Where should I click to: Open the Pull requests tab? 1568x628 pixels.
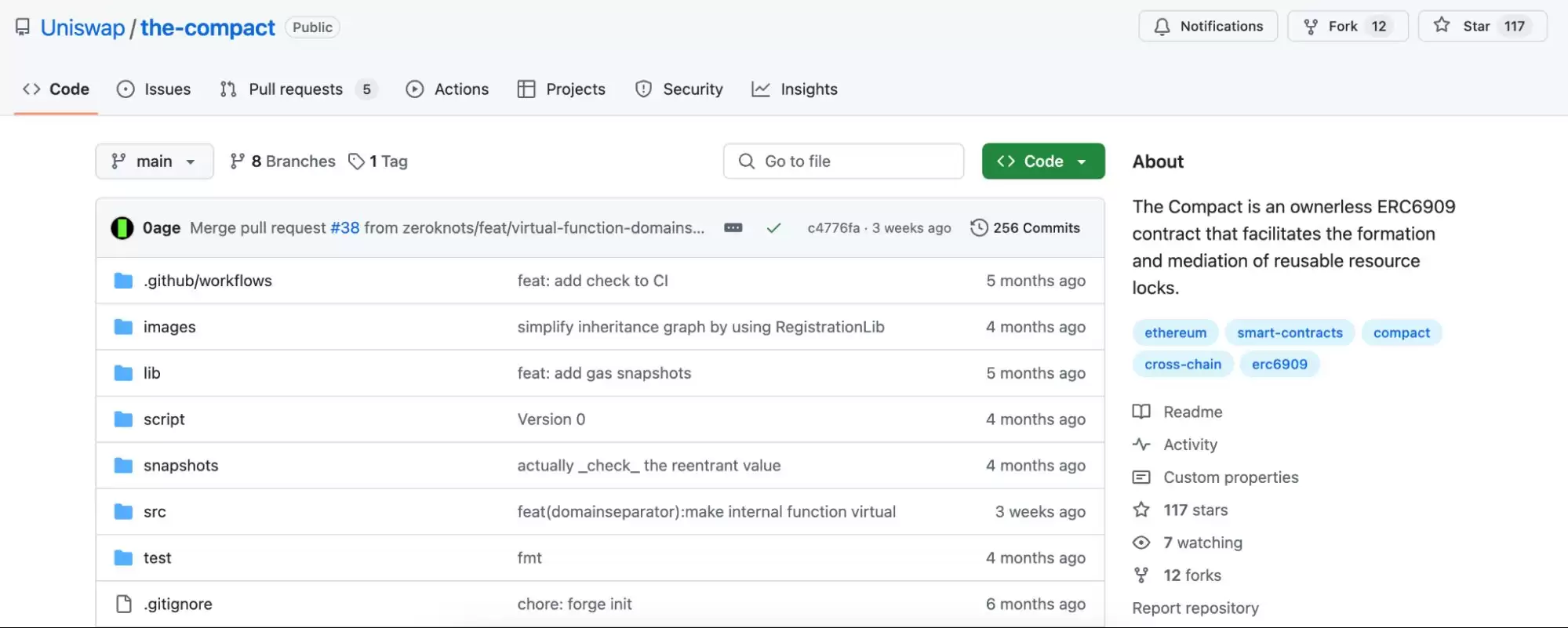pos(296,89)
